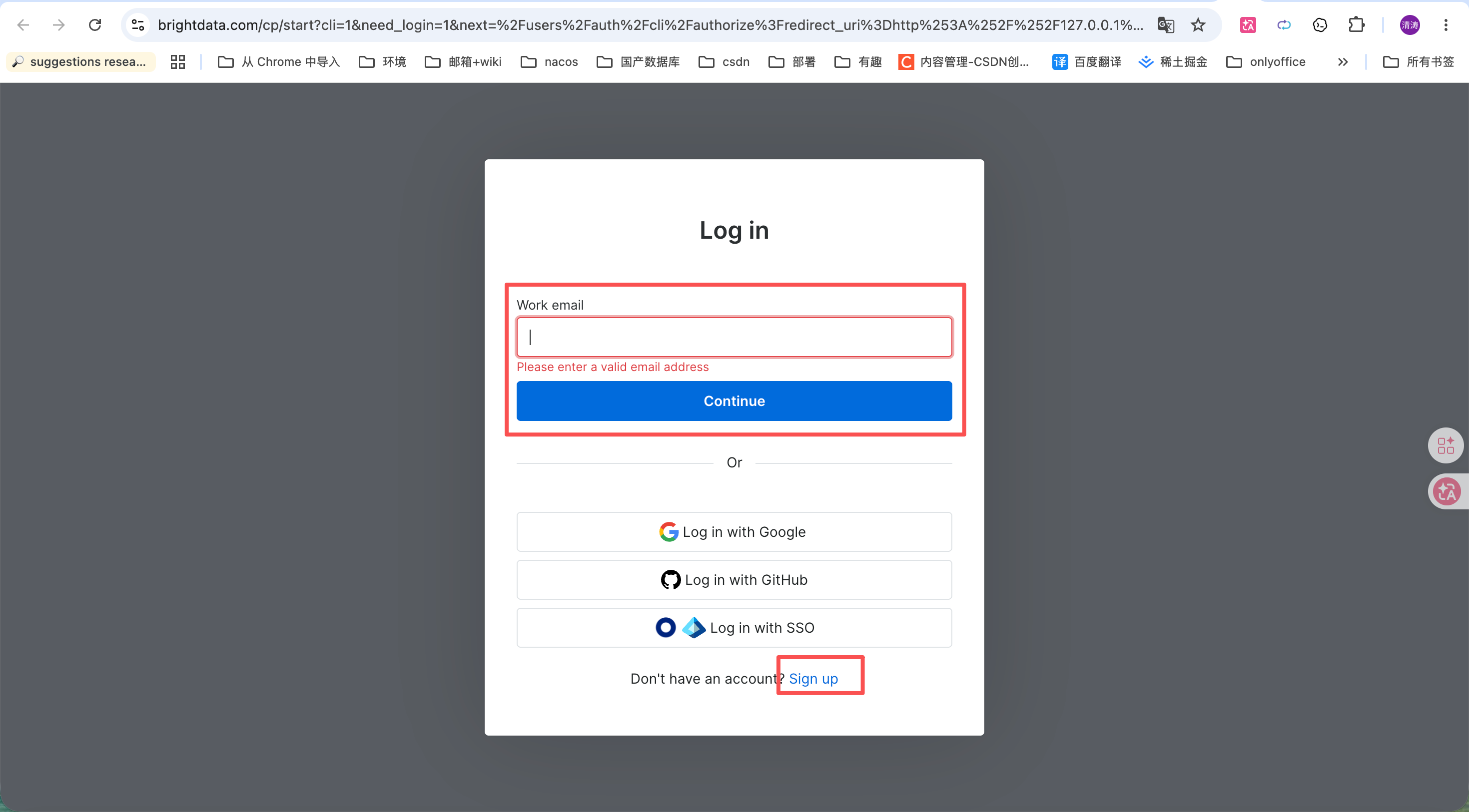
Task: Reload the current page
Action: (x=95, y=25)
